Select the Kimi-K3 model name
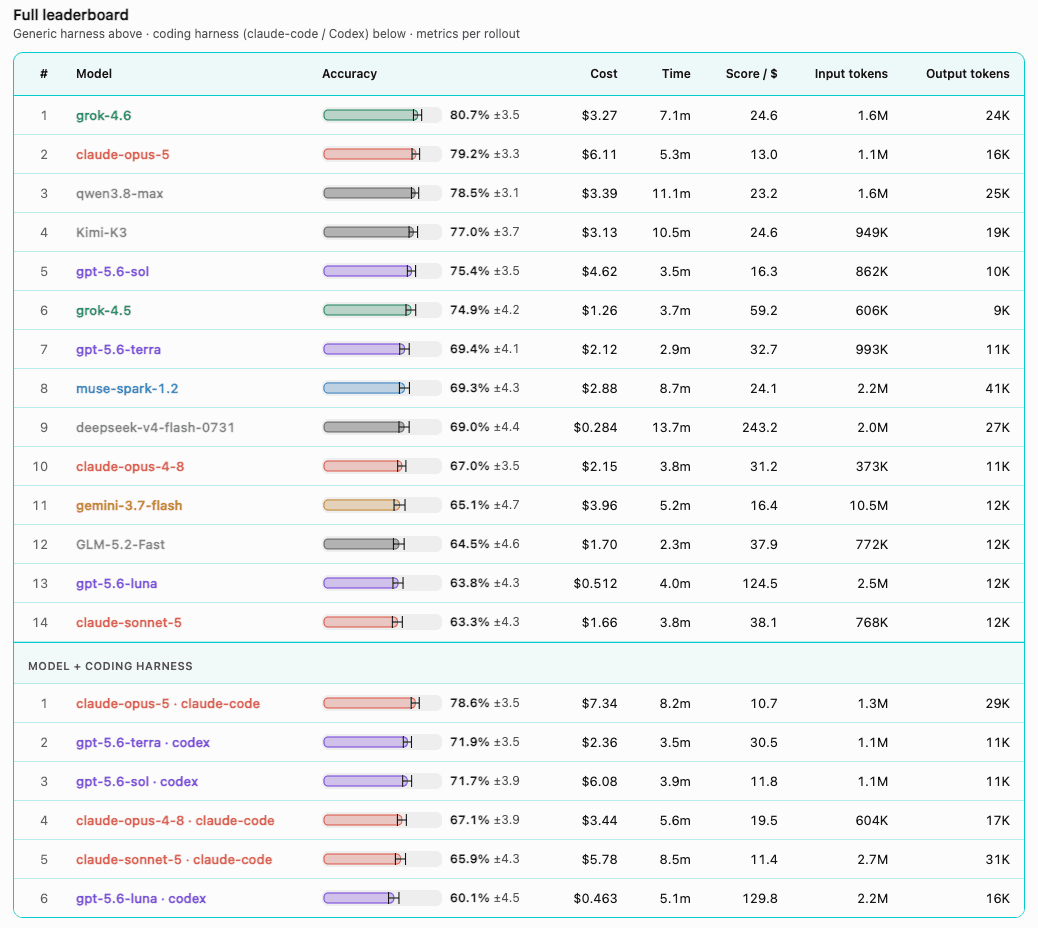This screenshot has width=1038, height=928. pyautogui.click(x=101, y=233)
